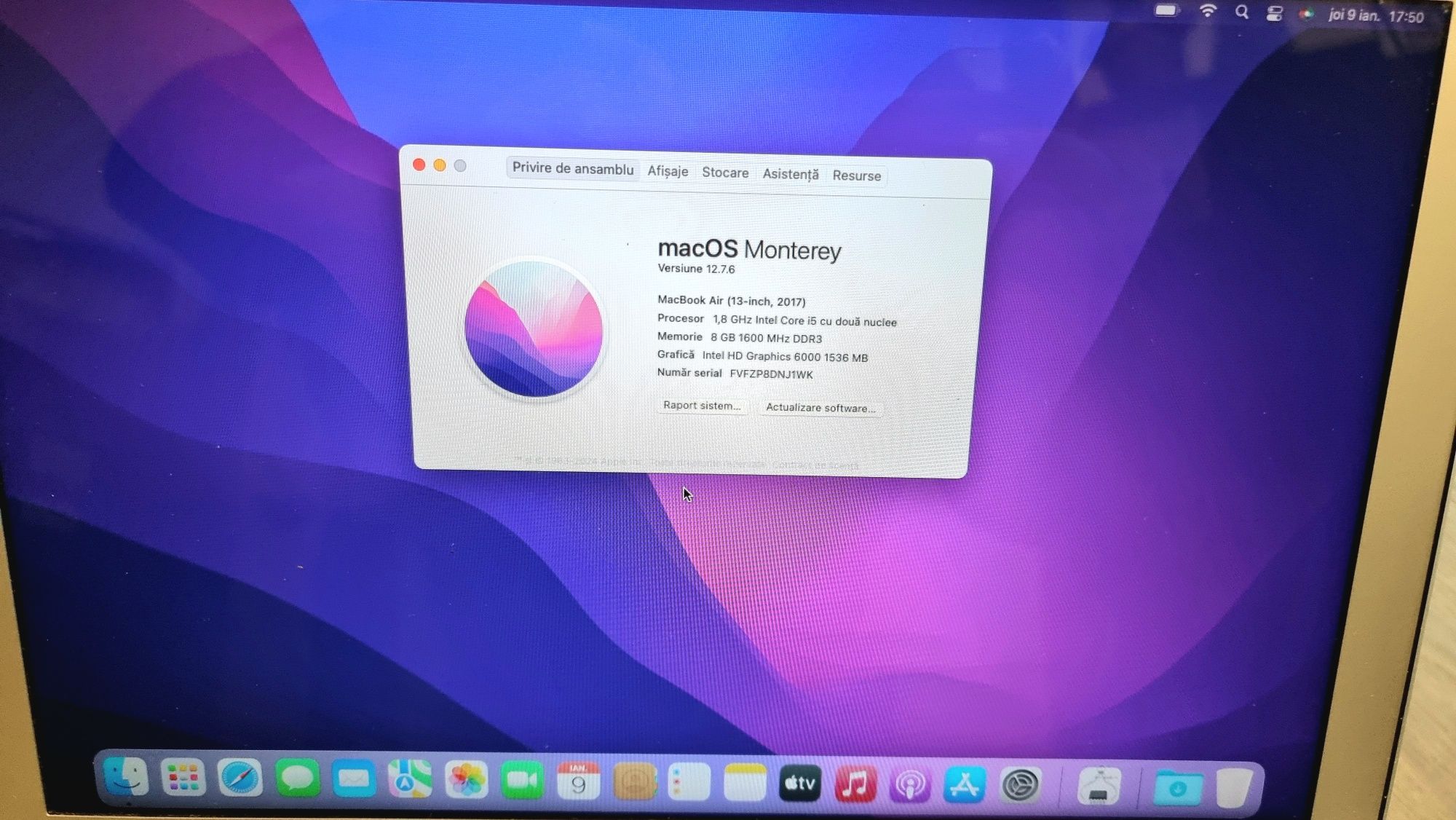Click the 'Grafică' label
The width and height of the screenshot is (1456, 820).
(x=676, y=355)
